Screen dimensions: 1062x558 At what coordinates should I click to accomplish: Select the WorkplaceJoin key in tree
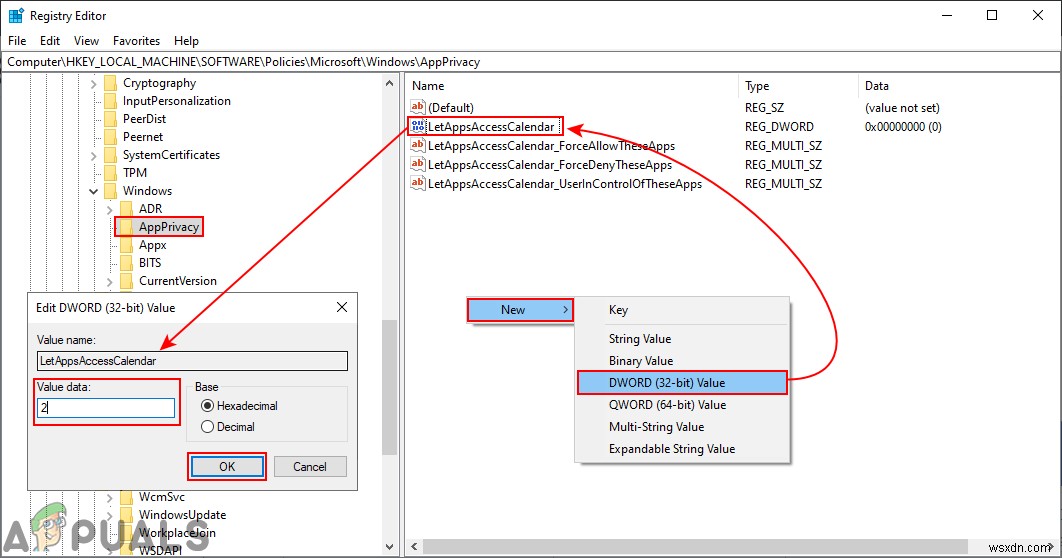tap(177, 533)
